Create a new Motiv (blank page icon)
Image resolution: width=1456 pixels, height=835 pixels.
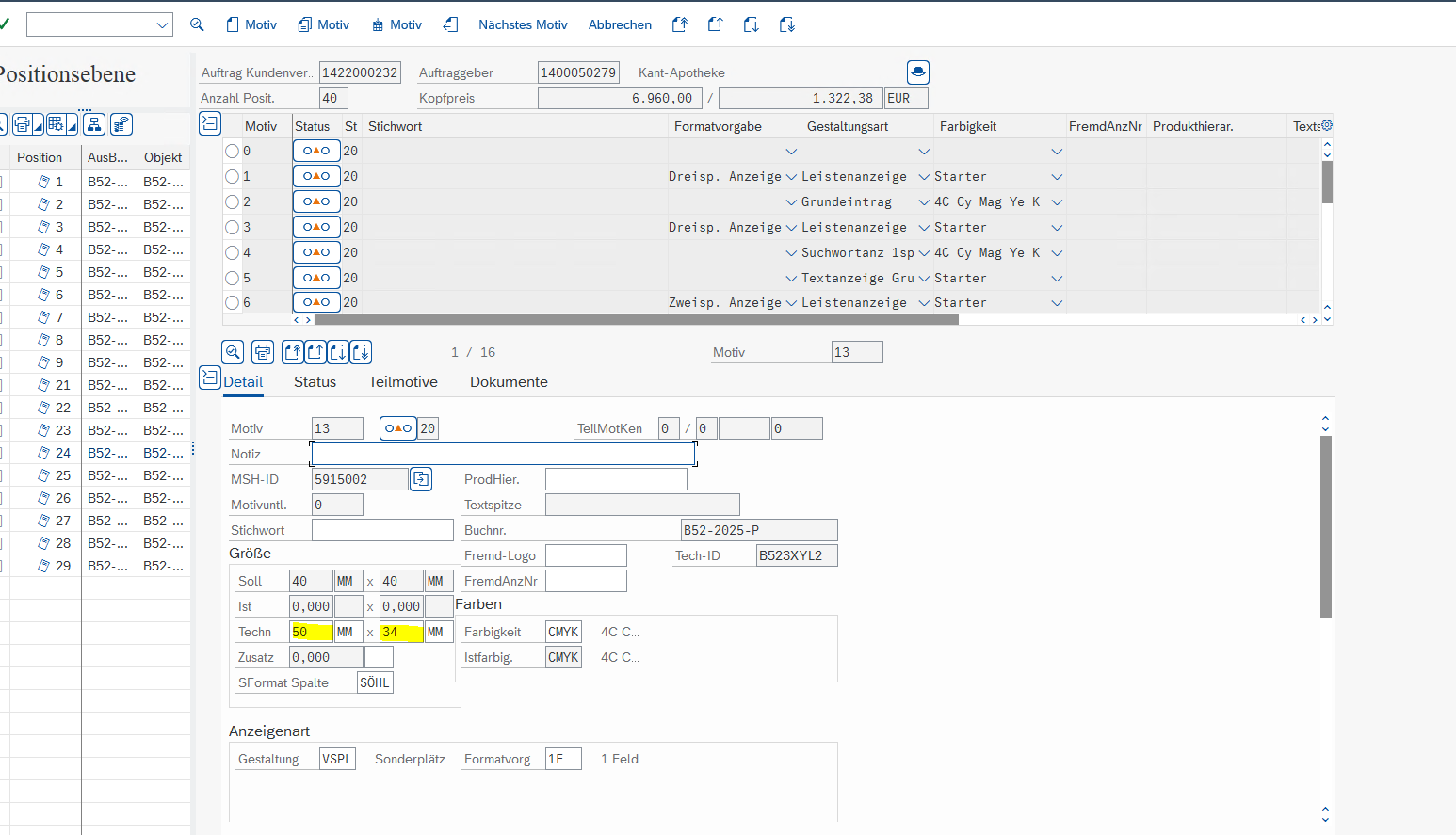click(251, 24)
